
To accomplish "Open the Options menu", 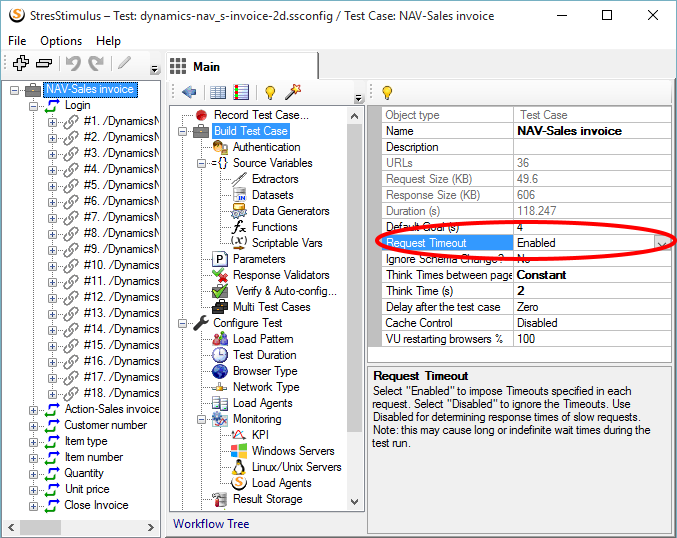I will [61, 41].
